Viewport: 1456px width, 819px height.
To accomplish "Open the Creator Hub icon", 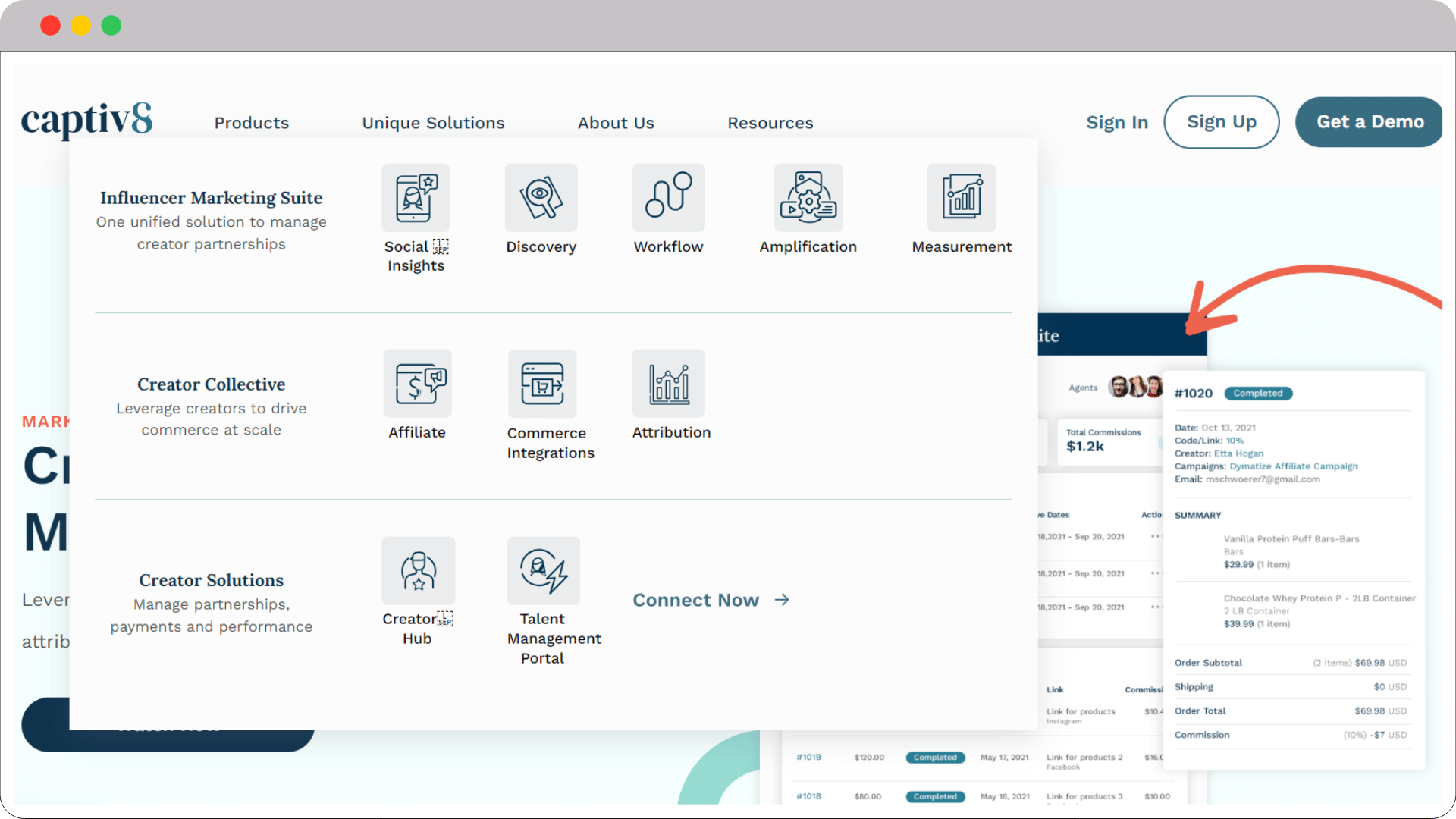I will (418, 570).
